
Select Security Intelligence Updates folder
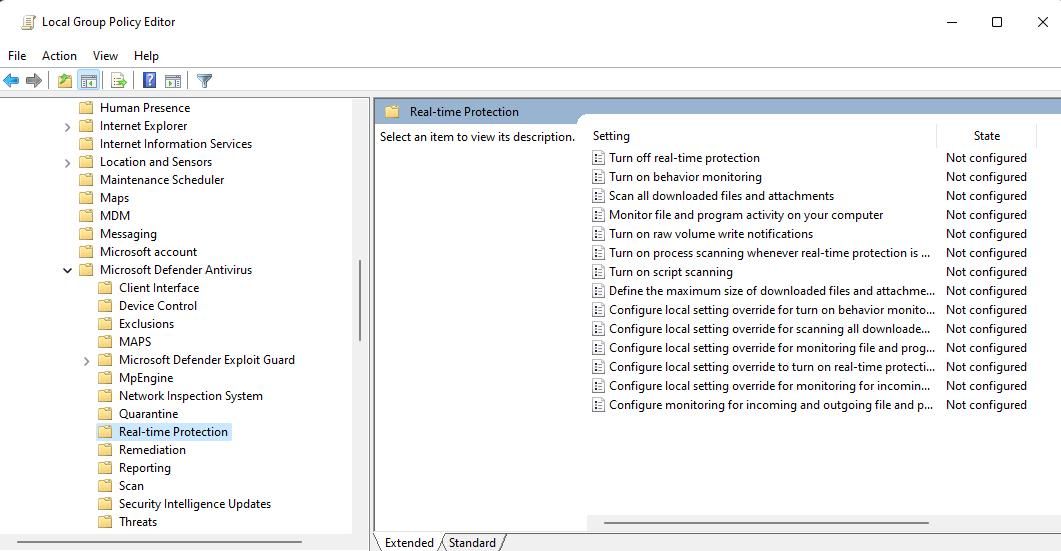(x=195, y=504)
